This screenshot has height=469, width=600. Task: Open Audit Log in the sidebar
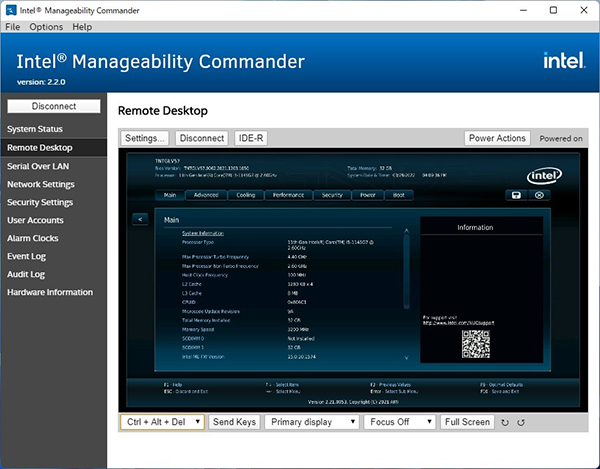(x=54, y=274)
